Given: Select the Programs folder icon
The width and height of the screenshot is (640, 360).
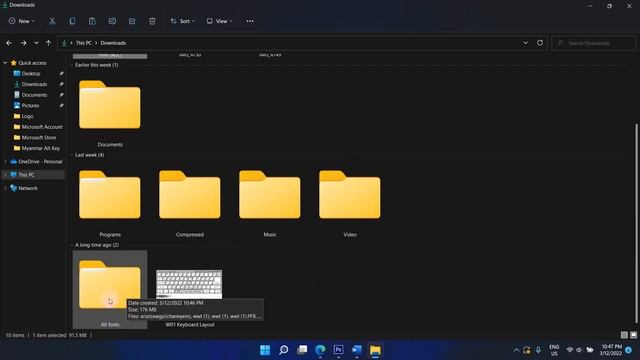Looking at the screenshot, I should click(x=110, y=195).
